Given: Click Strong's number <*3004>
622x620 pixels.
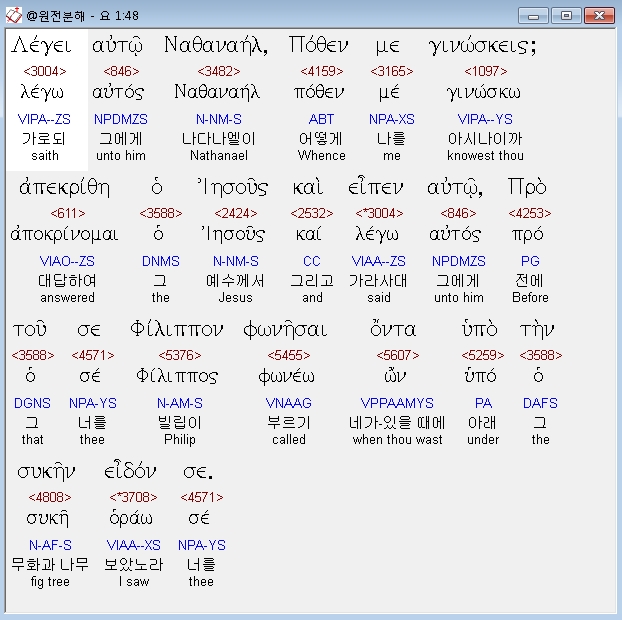Looking at the screenshot, I should click(x=379, y=213).
